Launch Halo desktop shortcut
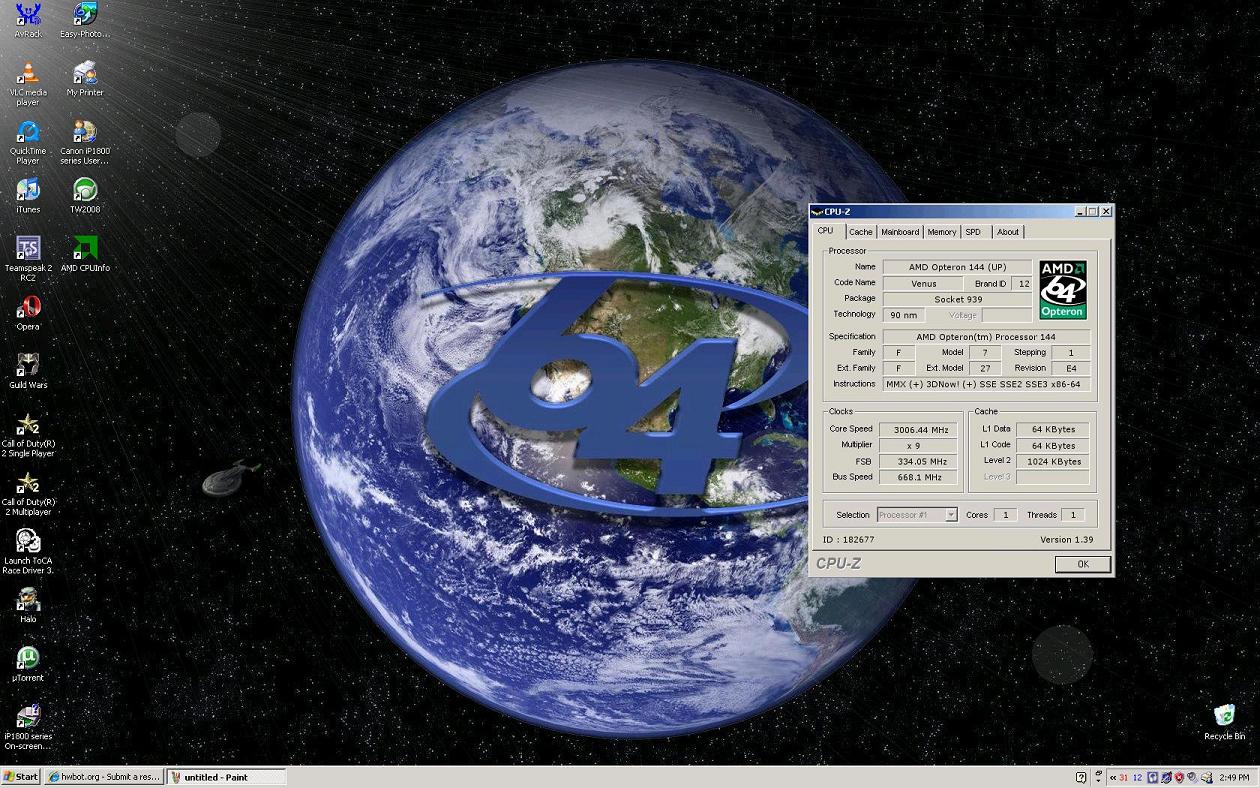The width and height of the screenshot is (1260, 788). point(28,606)
